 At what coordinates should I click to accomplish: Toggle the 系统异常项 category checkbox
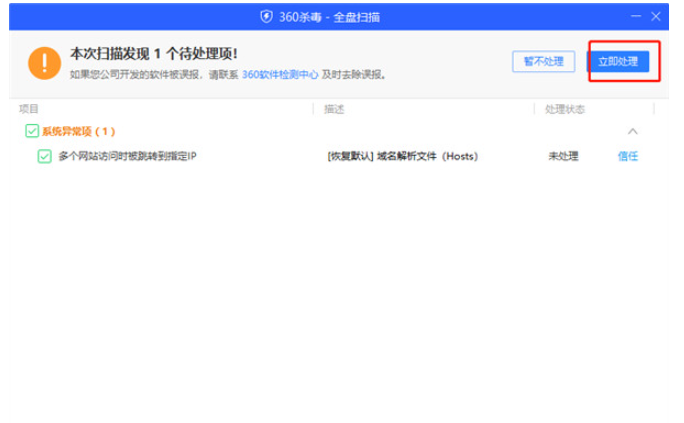pos(32,131)
